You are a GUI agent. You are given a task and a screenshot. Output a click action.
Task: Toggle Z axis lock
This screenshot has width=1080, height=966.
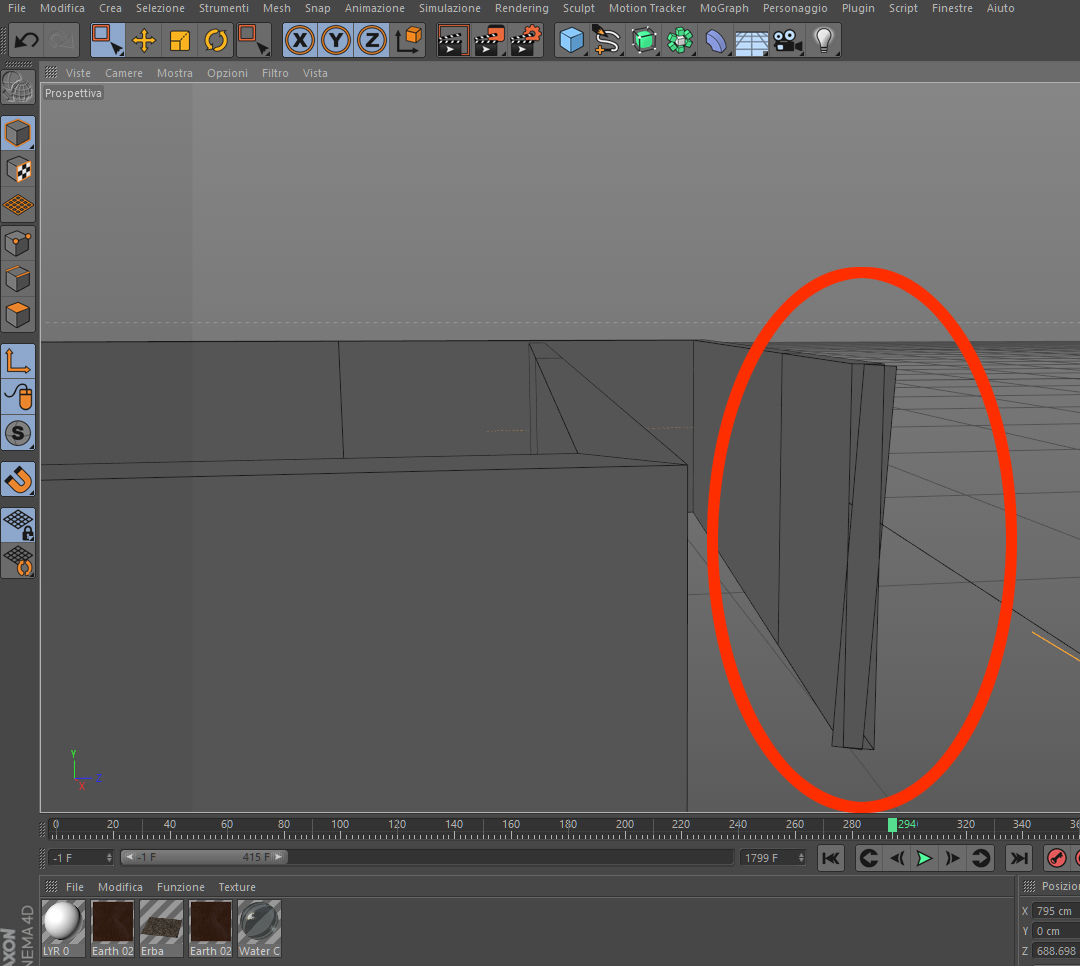[372, 40]
